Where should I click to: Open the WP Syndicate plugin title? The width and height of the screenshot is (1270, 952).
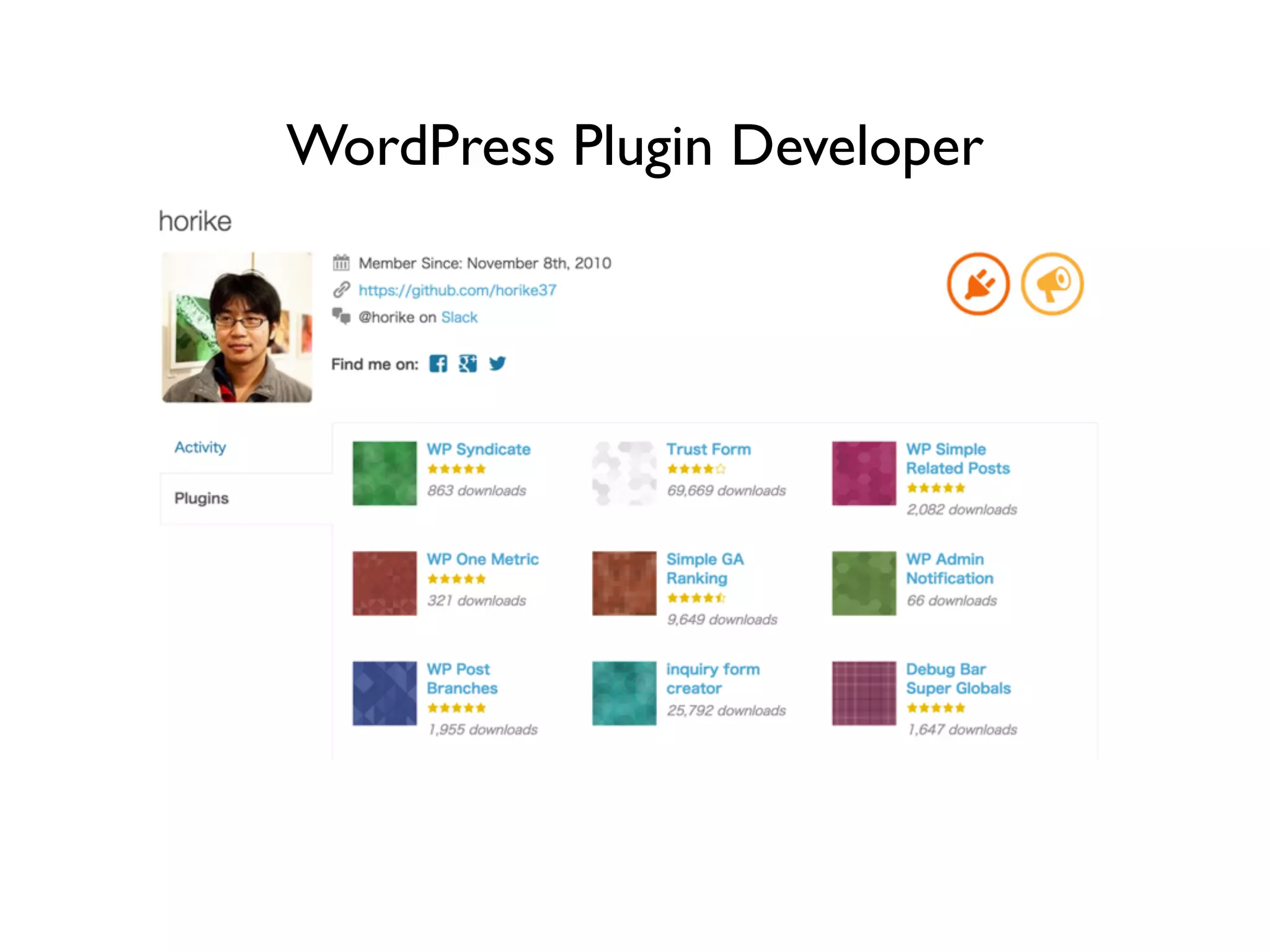[x=479, y=449]
